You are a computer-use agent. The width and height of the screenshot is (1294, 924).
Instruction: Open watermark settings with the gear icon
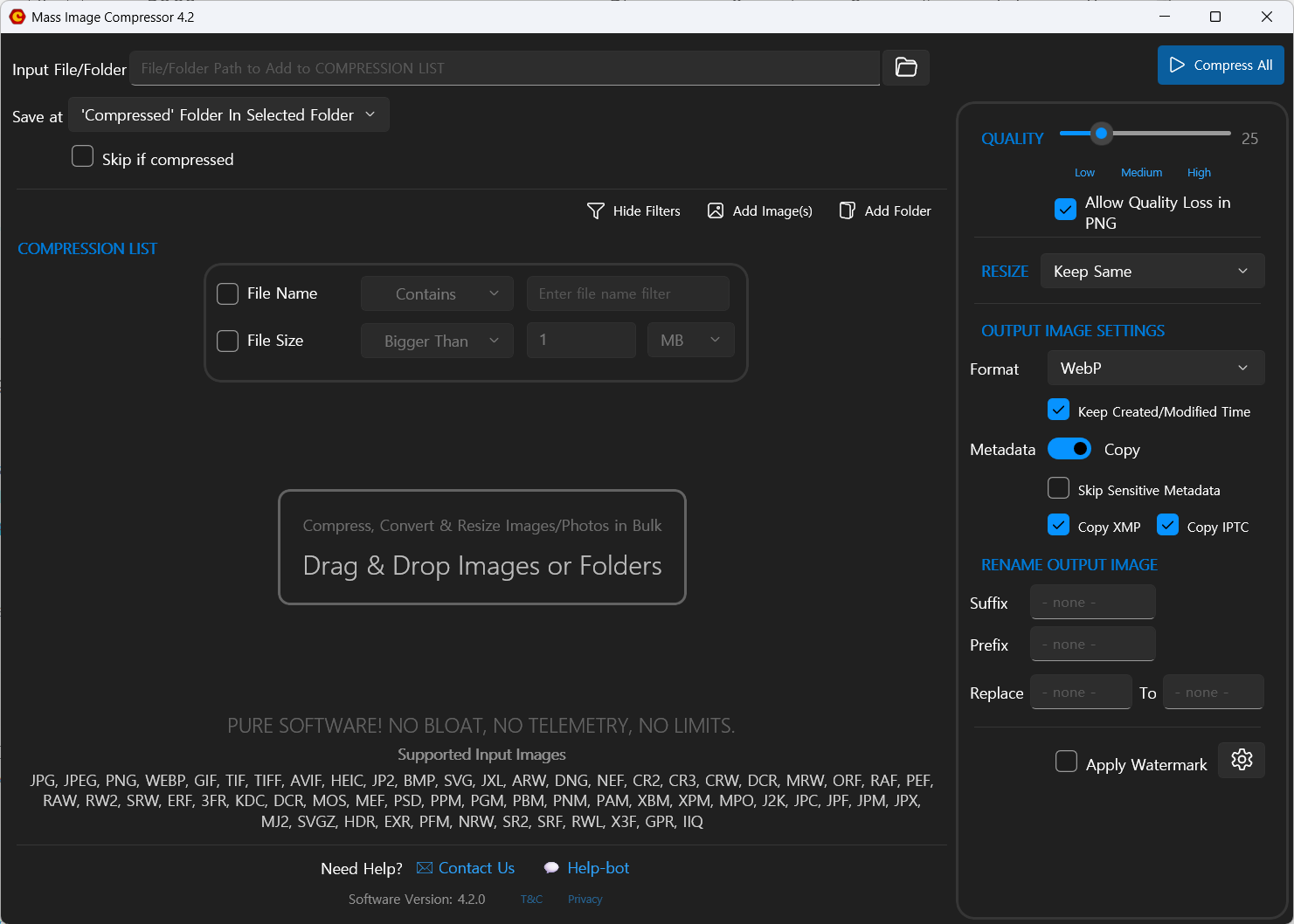tap(1242, 760)
